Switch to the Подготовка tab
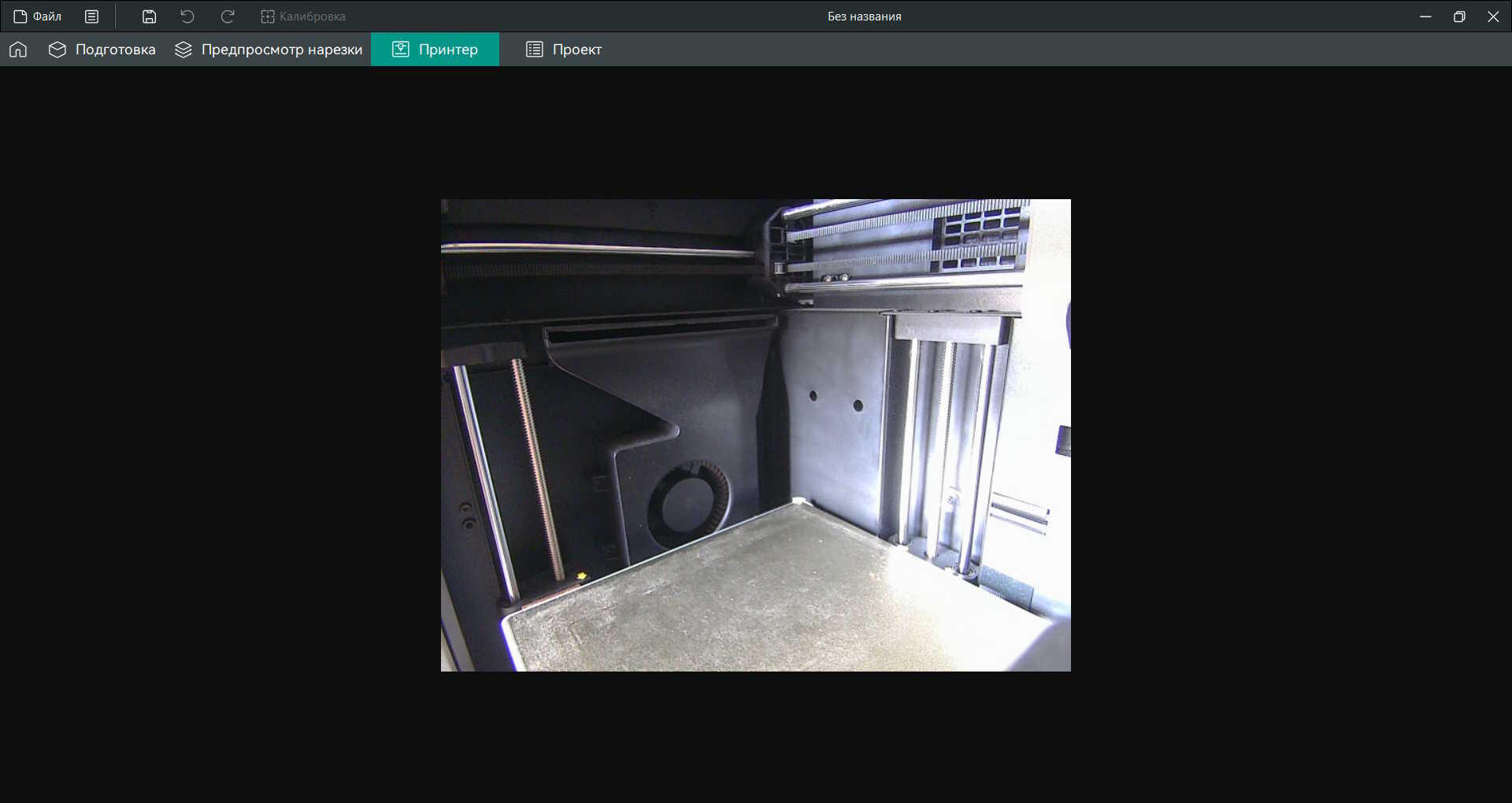Viewport: 1512px width, 803px height. [102, 50]
